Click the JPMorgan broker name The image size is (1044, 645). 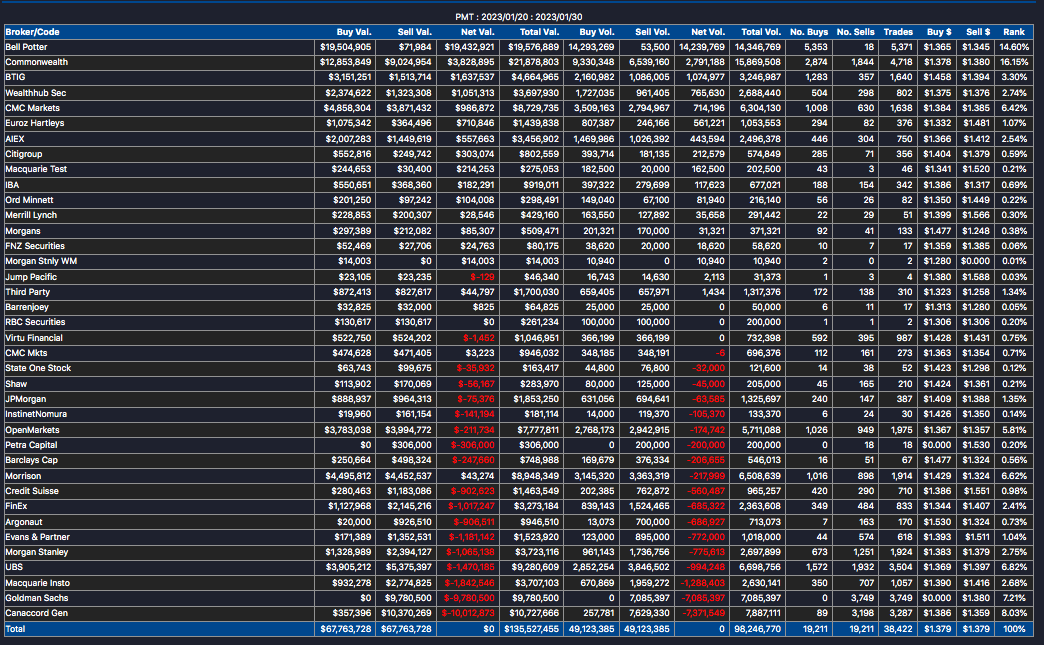pos(26,399)
